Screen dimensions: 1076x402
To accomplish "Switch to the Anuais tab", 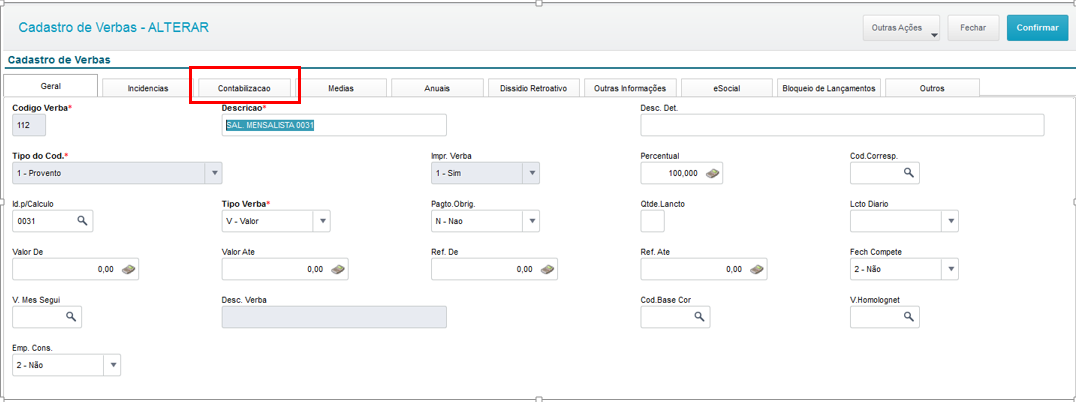I will click(x=437, y=88).
